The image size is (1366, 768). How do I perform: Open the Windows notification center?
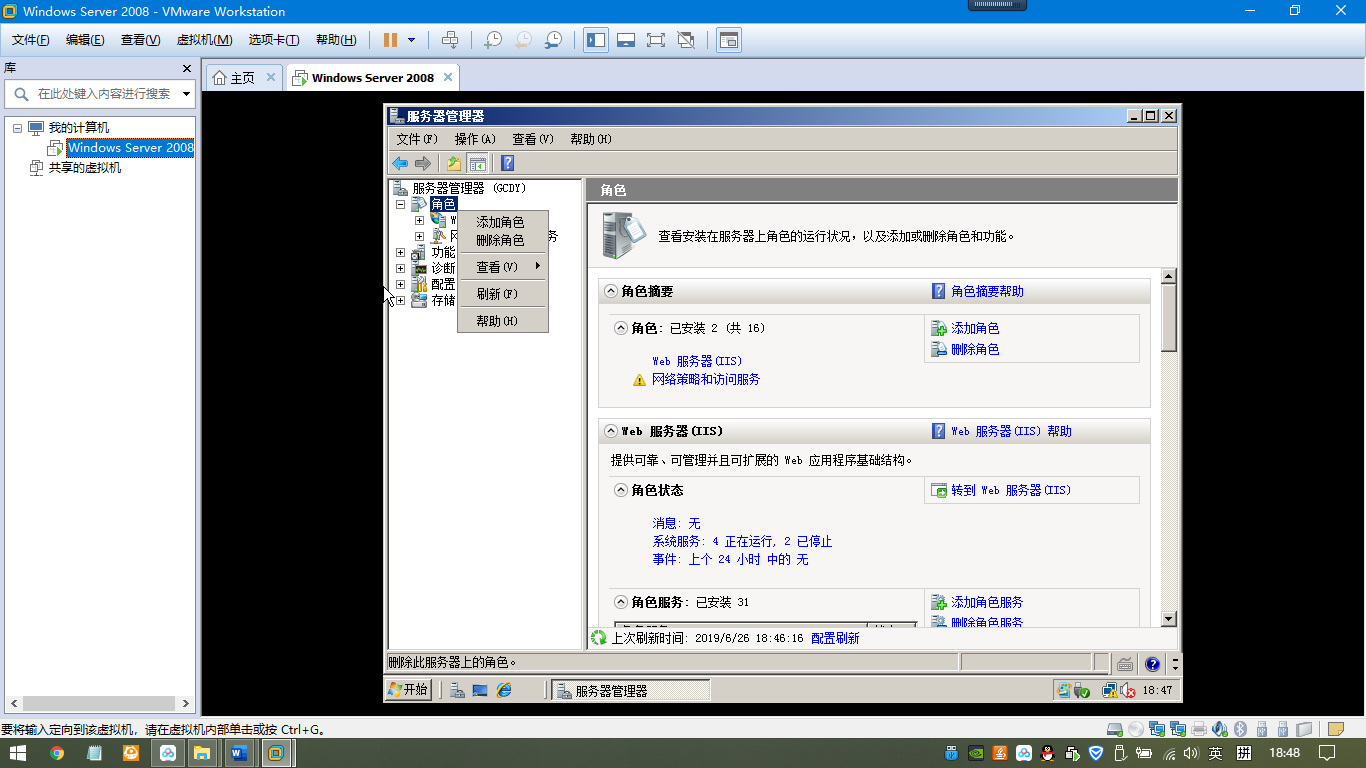tap(1328, 753)
